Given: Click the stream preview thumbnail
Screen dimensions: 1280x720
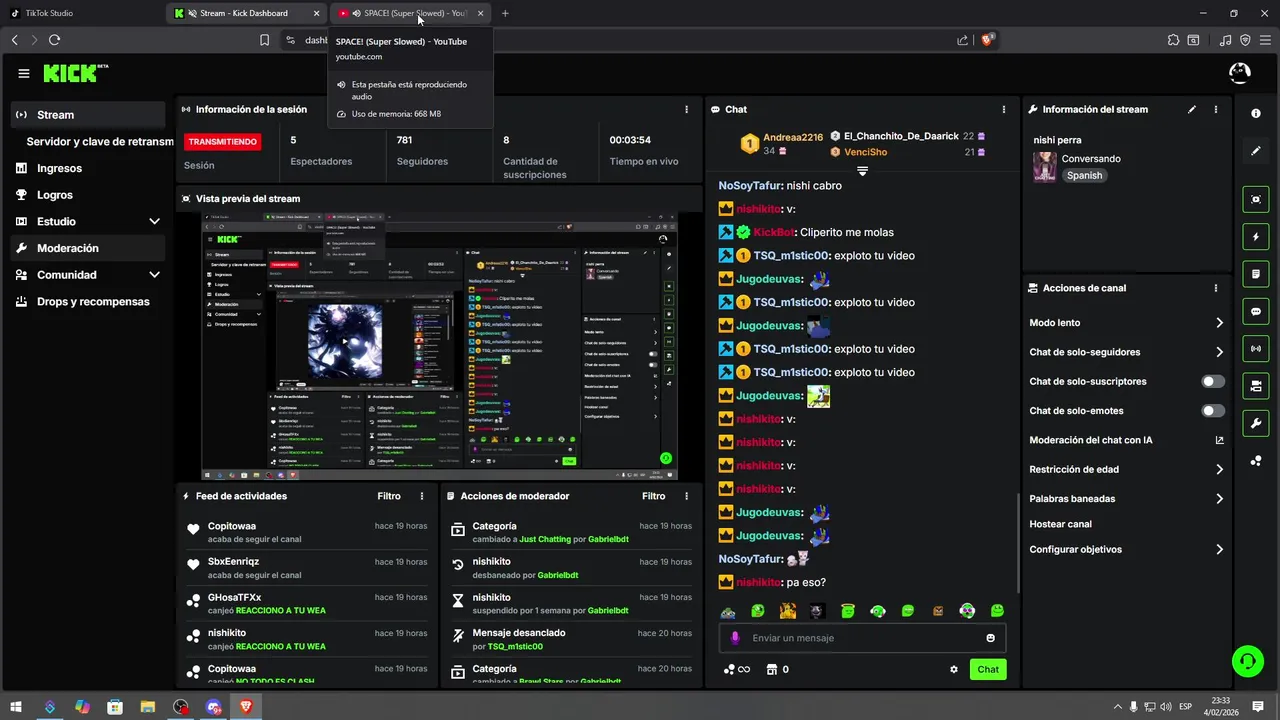Looking at the screenshot, I should pyautogui.click(x=440, y=346).
